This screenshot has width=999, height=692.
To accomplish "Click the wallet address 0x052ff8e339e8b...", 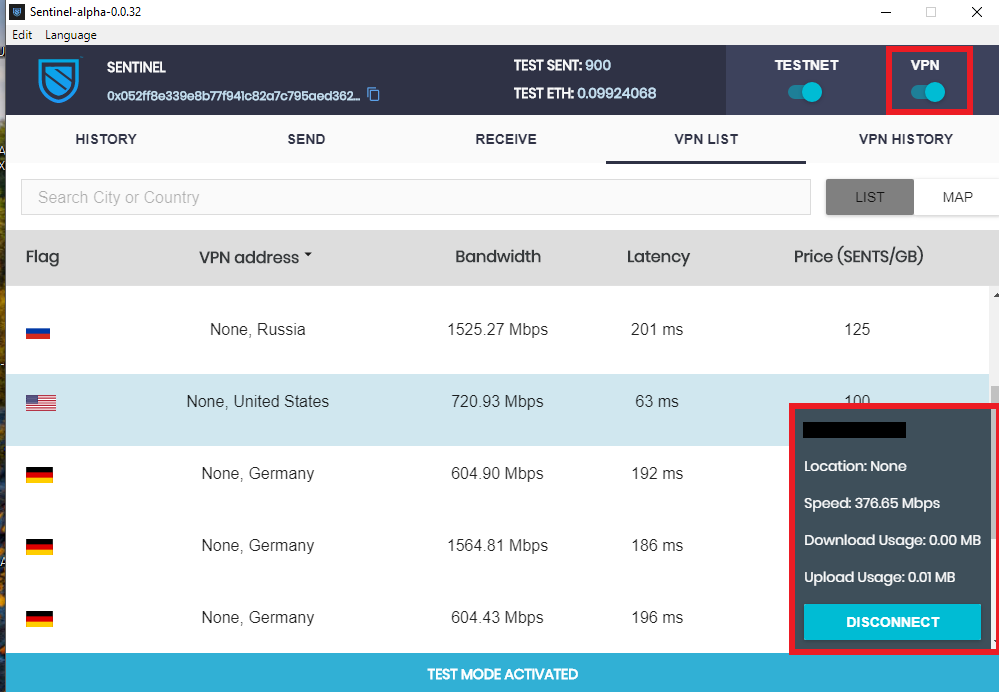I will (233, 96).
